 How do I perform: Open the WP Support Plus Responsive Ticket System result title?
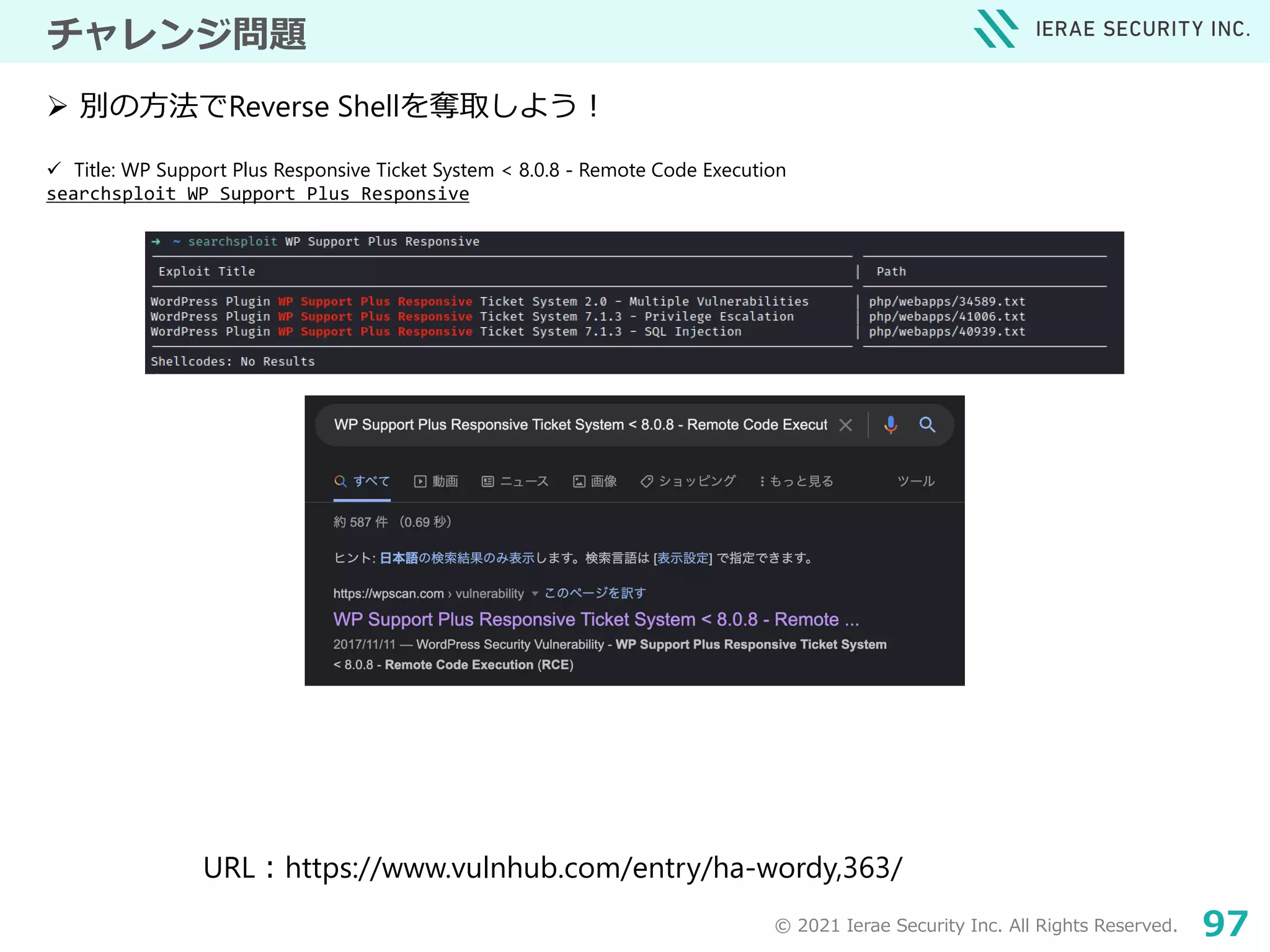(x=596, y=619)
